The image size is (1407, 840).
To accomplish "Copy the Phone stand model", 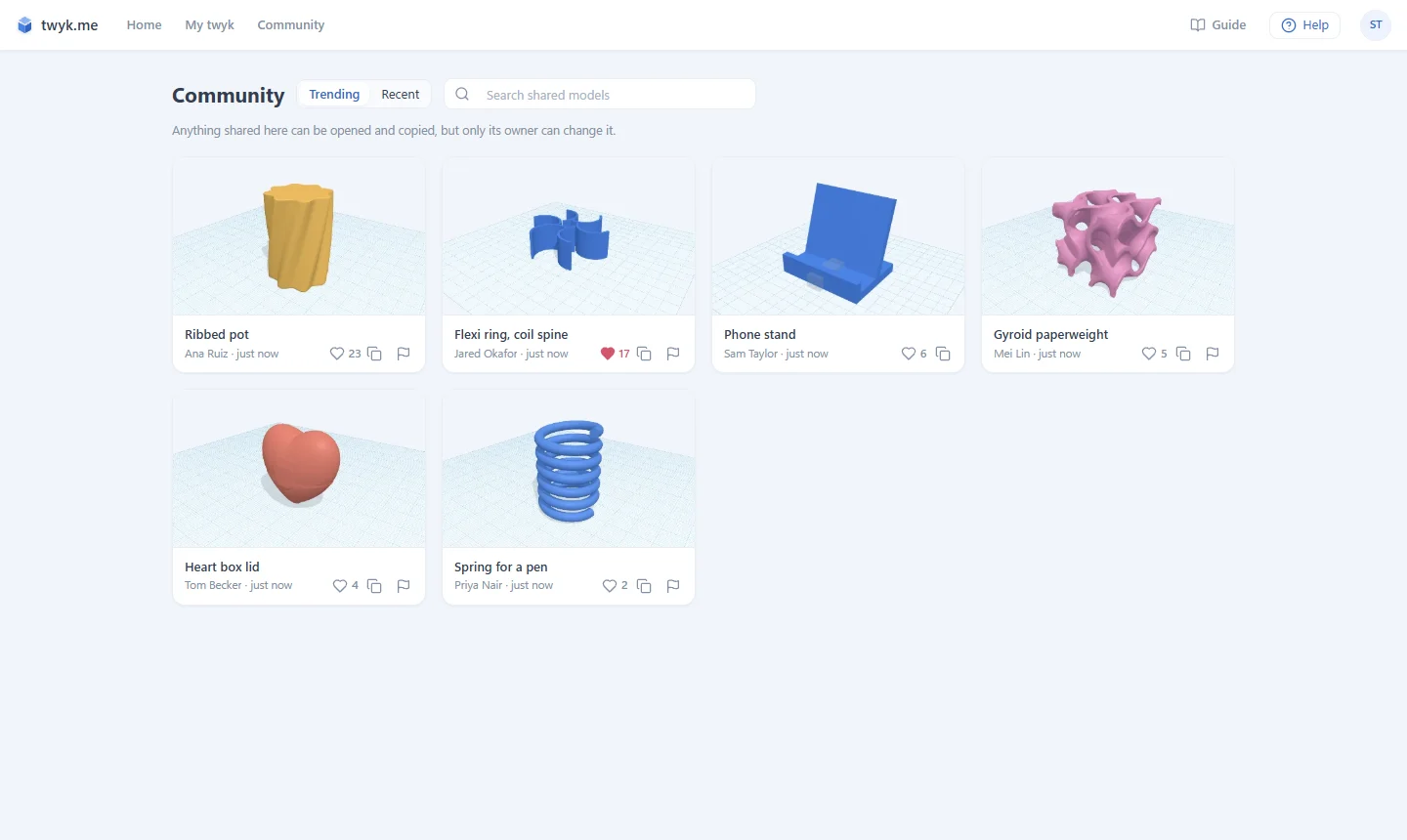I will coord(943,354).
